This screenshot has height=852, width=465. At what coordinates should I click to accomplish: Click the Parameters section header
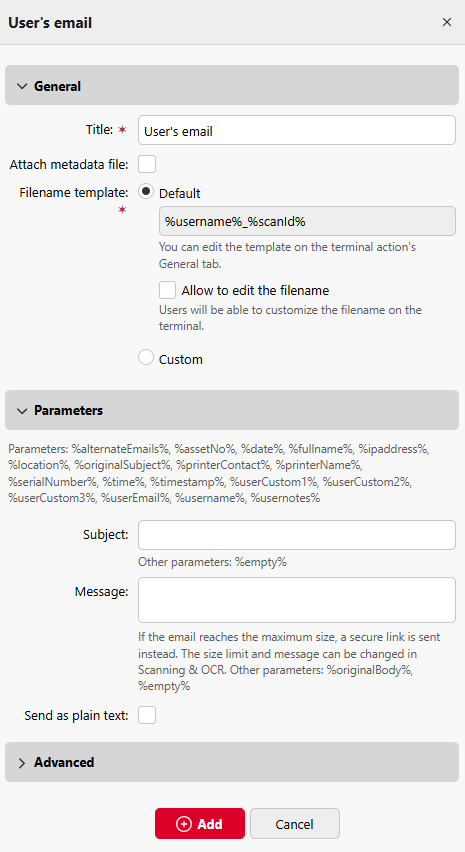pyautogui.click(x=232, y=410)
